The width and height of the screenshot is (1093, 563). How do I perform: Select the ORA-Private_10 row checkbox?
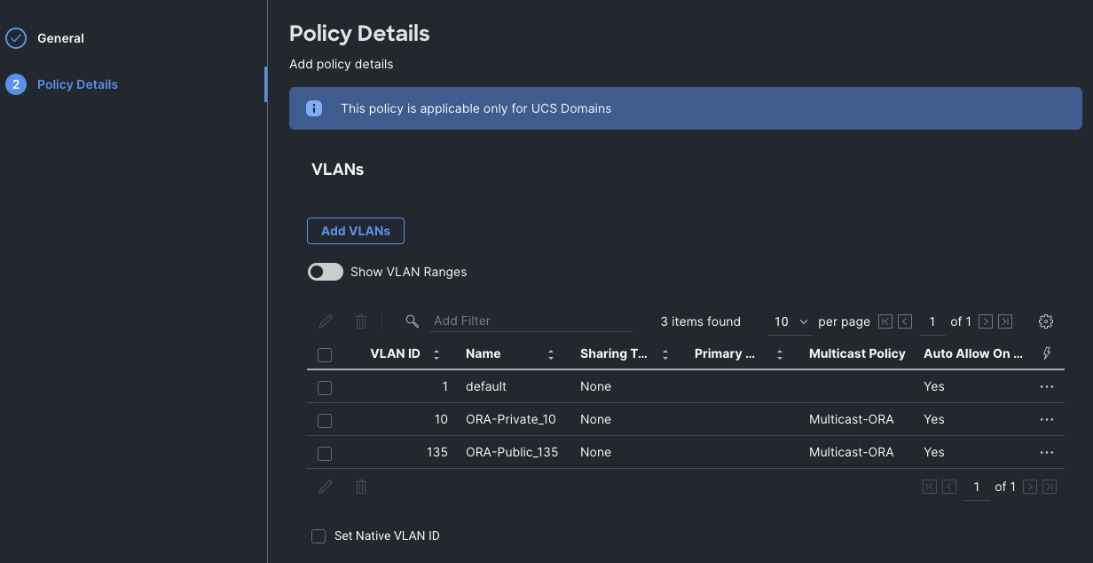(x=324, y=420)
